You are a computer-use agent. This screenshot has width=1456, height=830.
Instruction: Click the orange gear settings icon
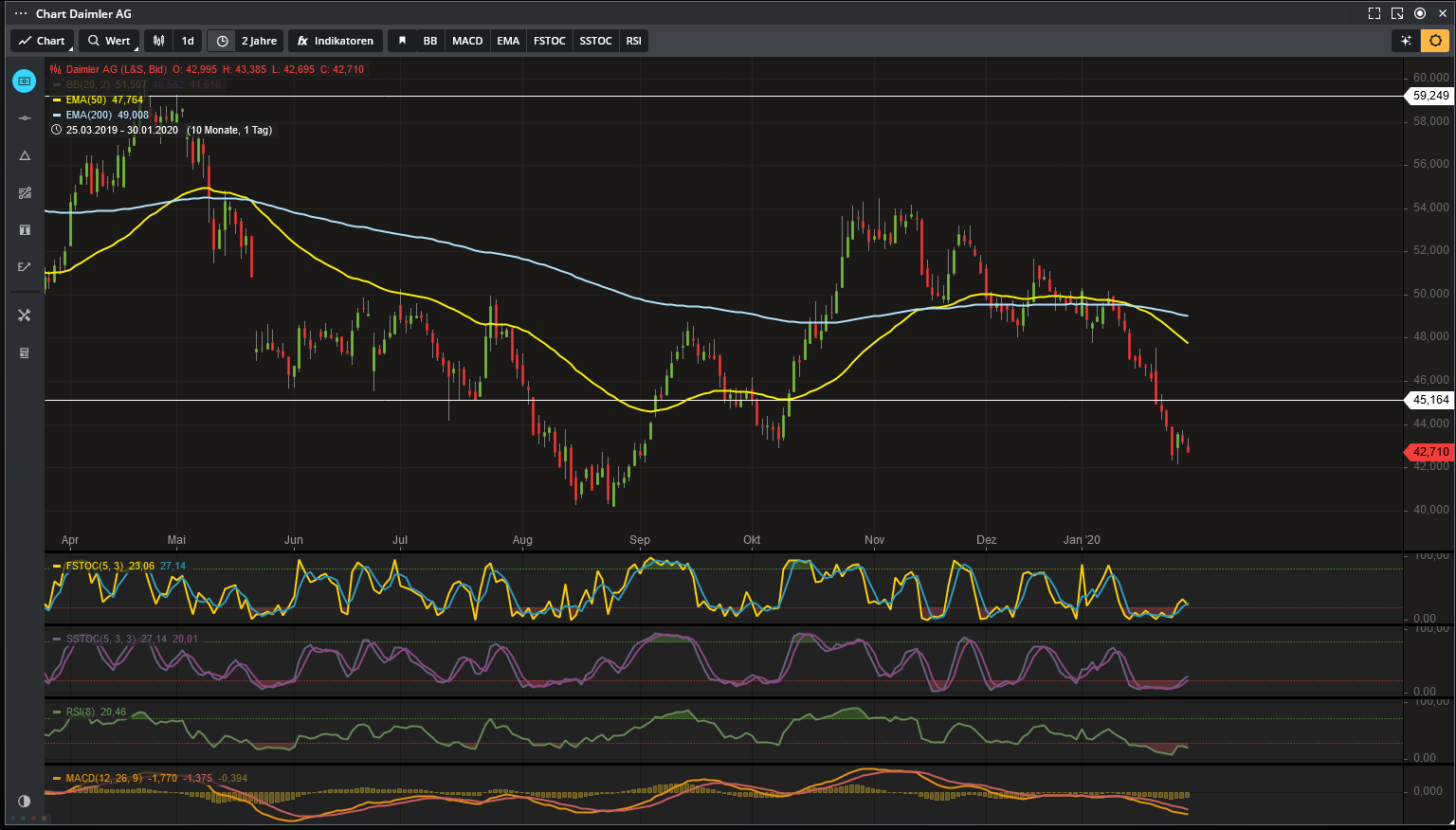(1435, 41)
